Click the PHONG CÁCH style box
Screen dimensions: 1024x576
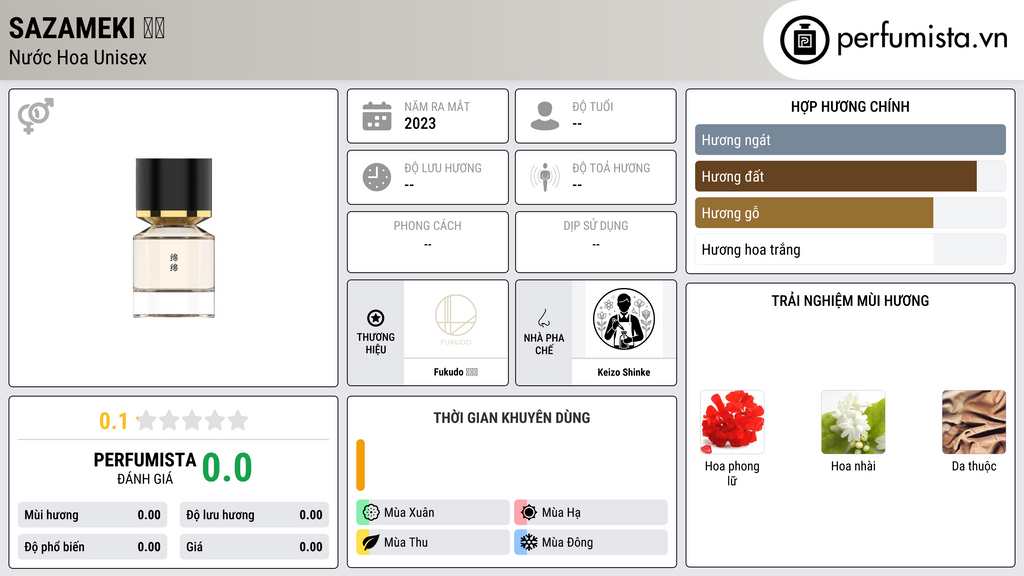coord(428,242)
